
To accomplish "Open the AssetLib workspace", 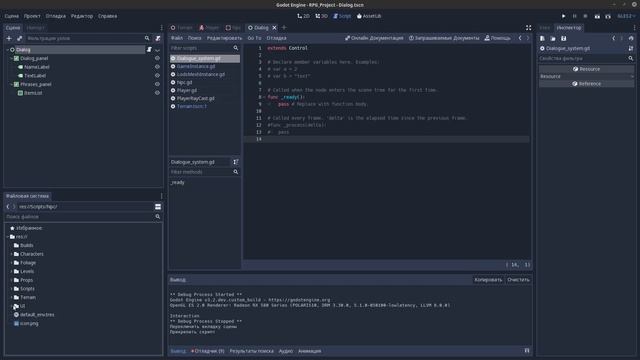I will (x=369, y=16).
